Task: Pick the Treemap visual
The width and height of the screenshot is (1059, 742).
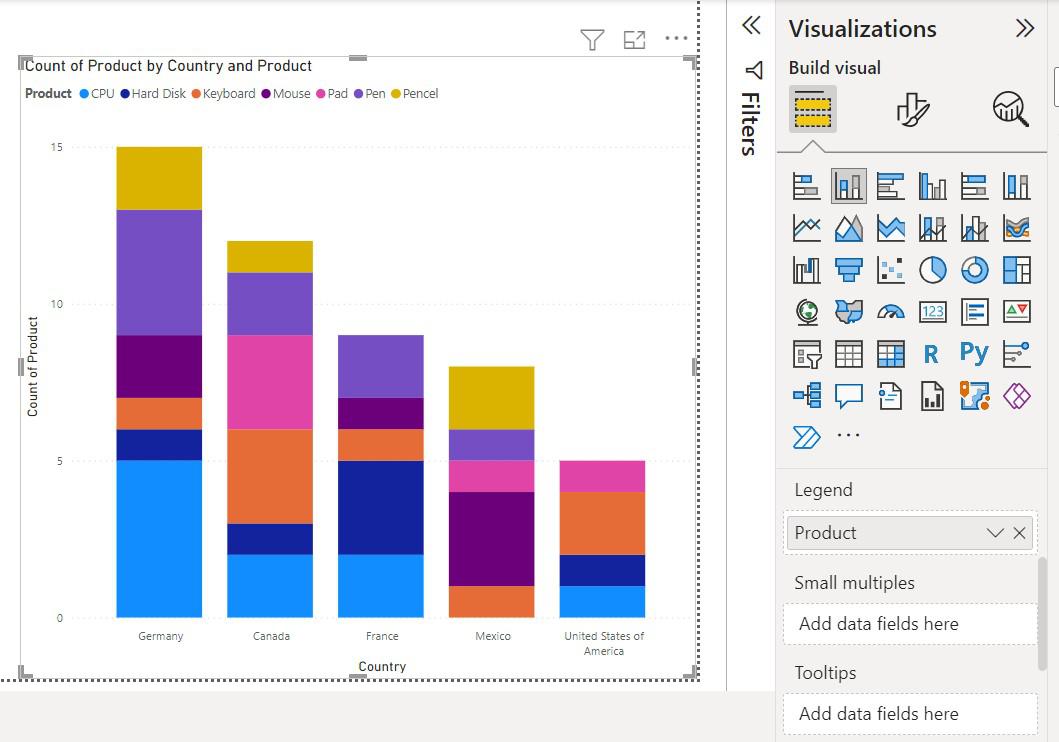Action: [x=1016, y=270]
